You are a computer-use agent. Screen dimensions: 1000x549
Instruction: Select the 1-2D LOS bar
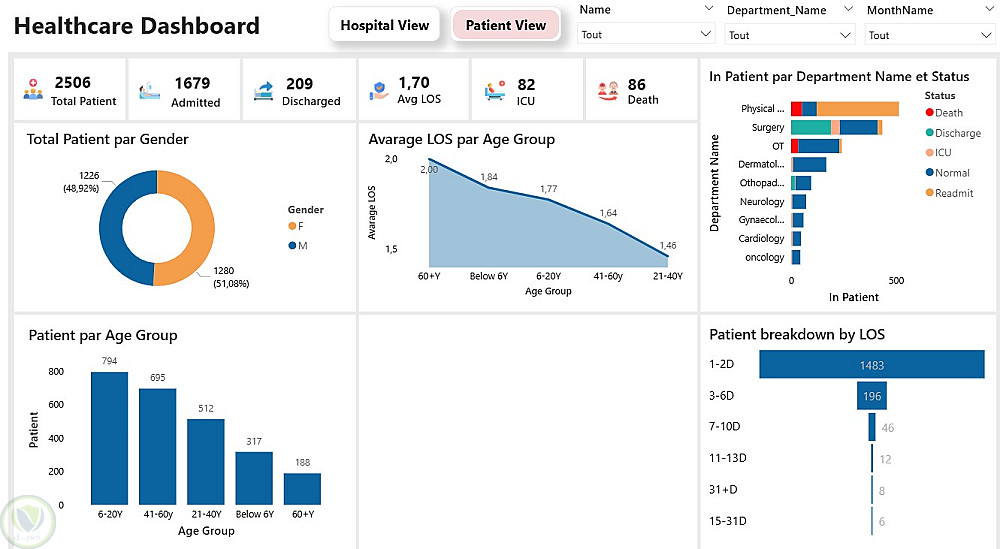[871, 365]
